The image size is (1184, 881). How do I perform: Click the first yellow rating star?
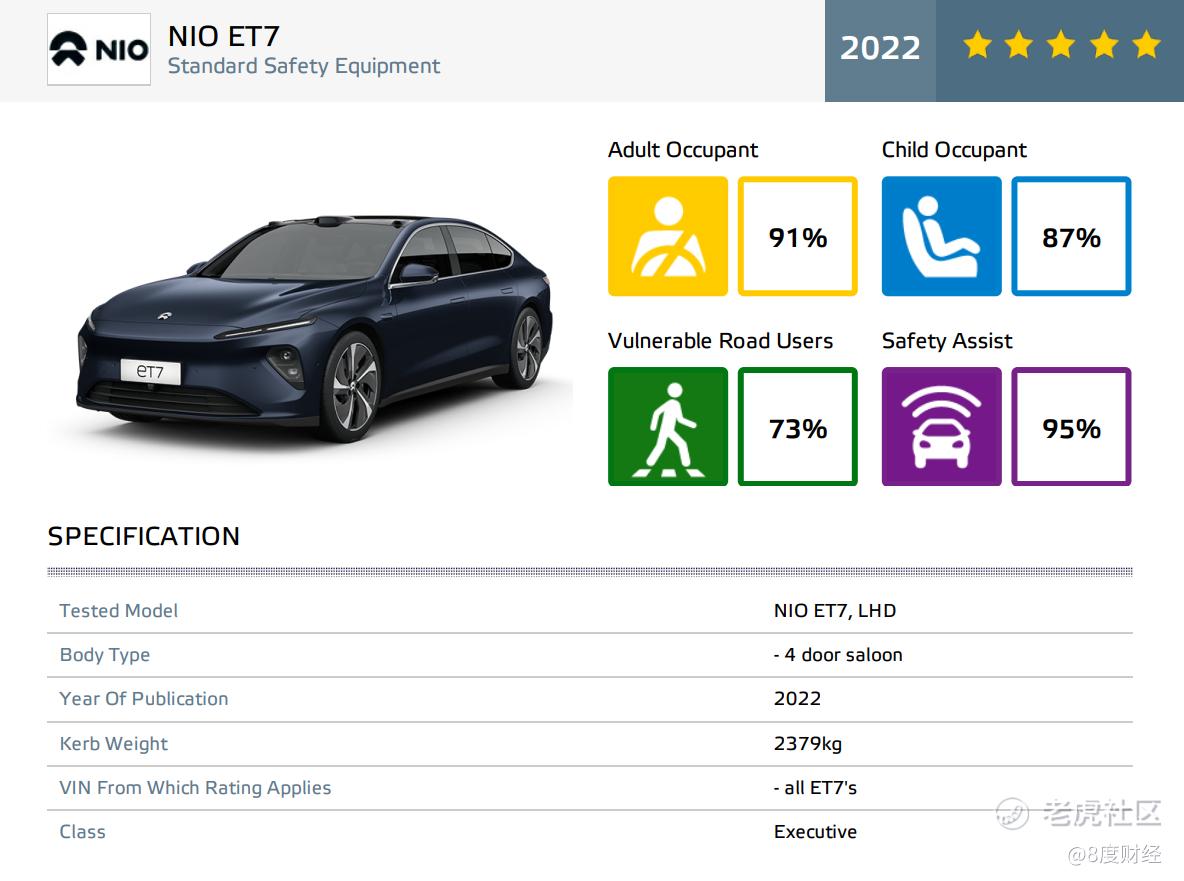[977, 45]
